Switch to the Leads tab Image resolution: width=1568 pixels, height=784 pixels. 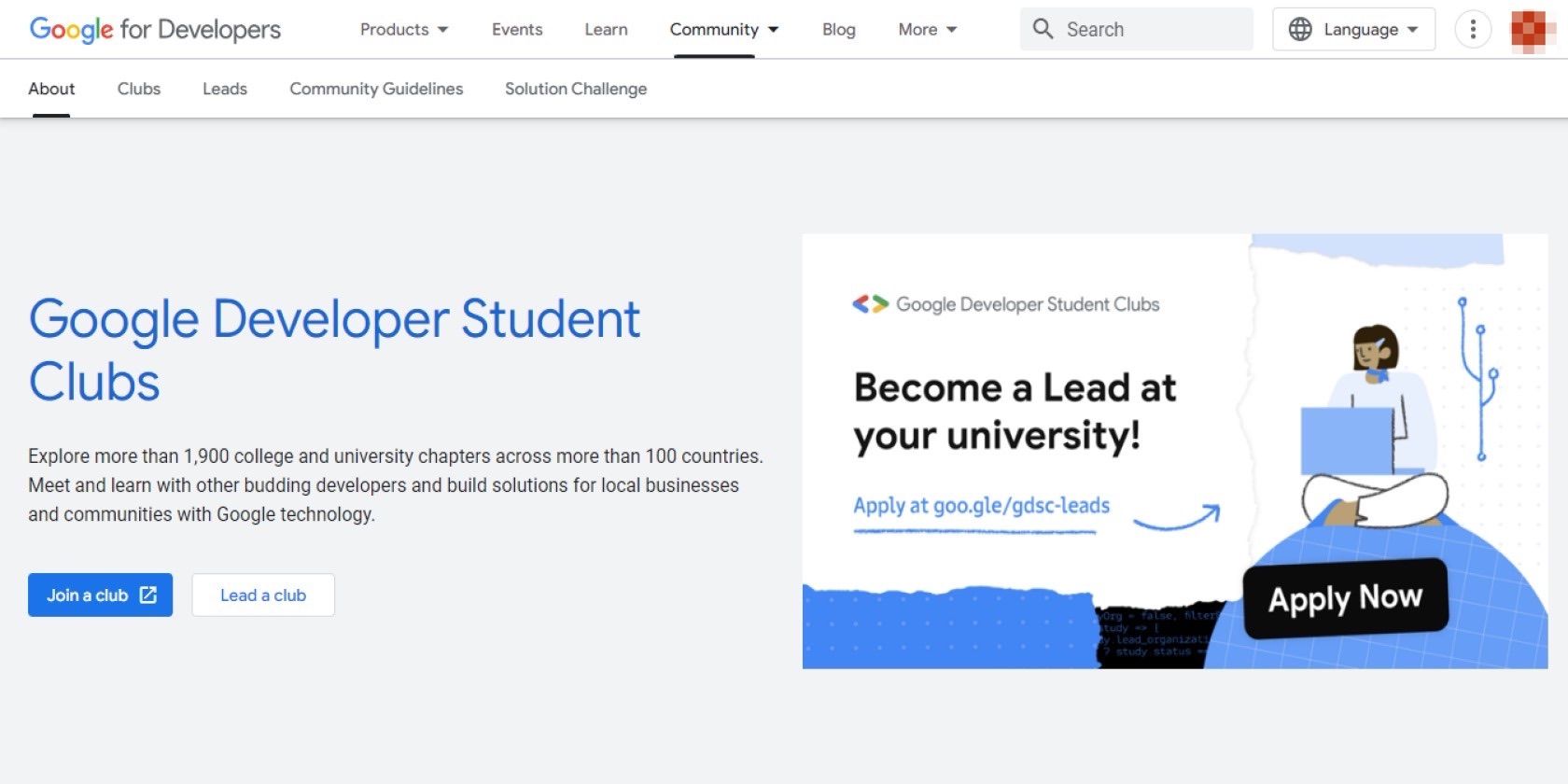(x=225, y=89)
